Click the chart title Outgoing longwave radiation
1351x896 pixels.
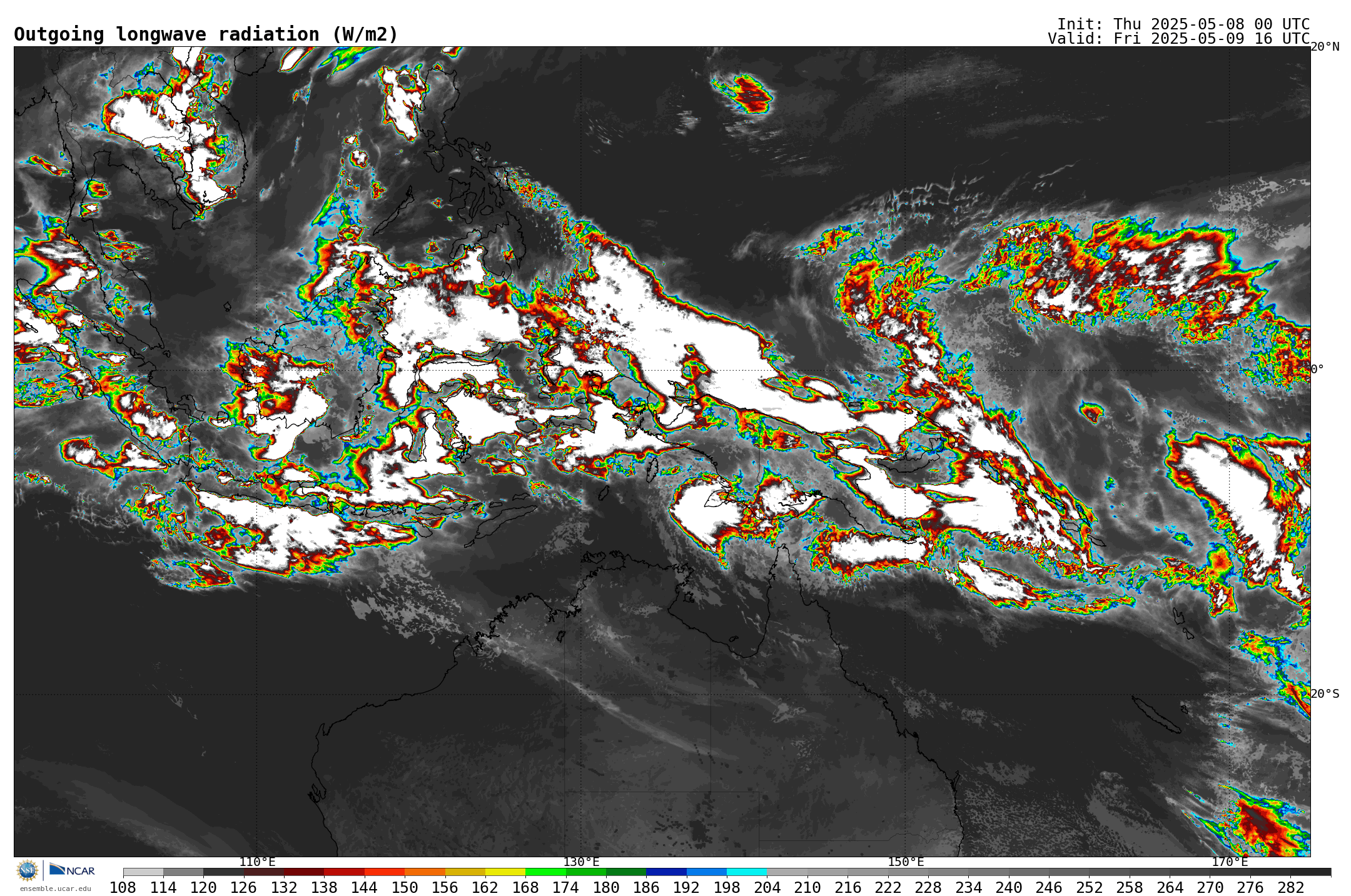(x=206, y=34)
